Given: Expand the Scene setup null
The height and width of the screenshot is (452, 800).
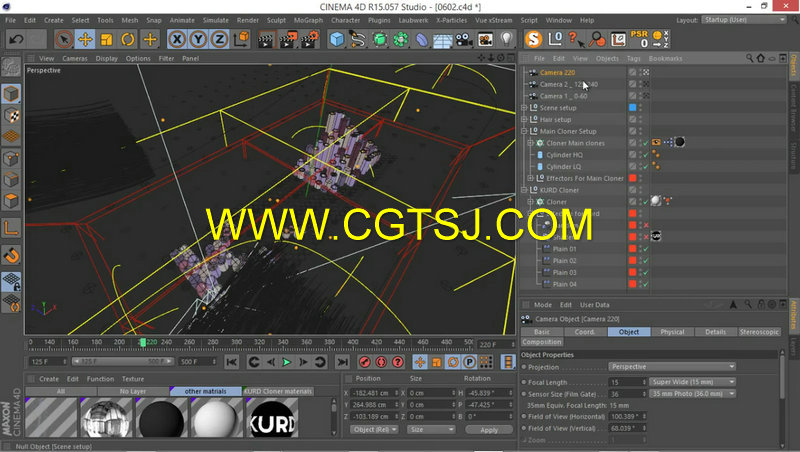Looking at the screenshot, I should pos(524,108).
